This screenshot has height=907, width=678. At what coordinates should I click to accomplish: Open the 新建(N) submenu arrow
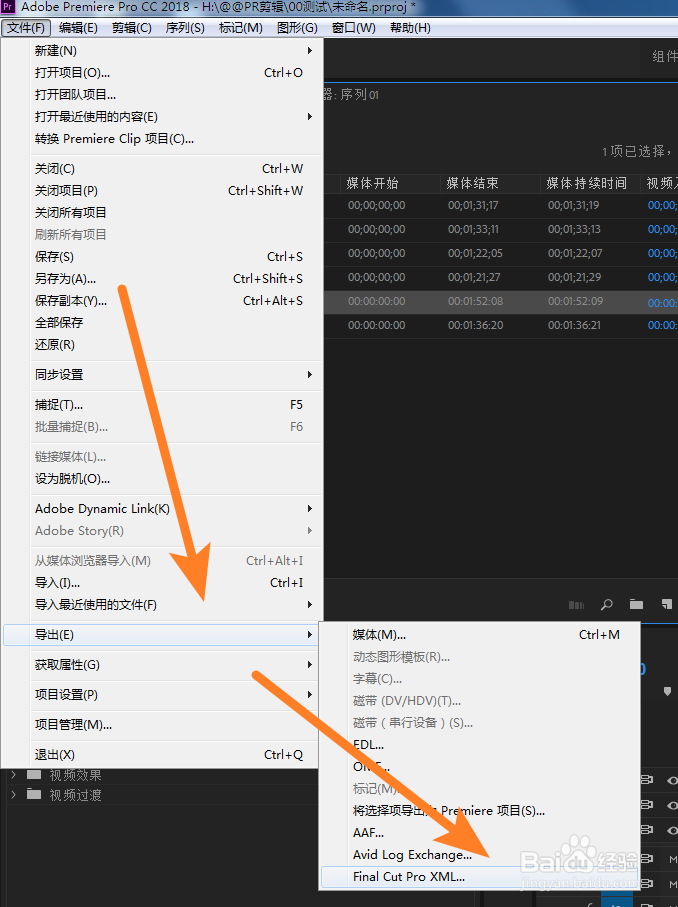[x=310, y=50]
